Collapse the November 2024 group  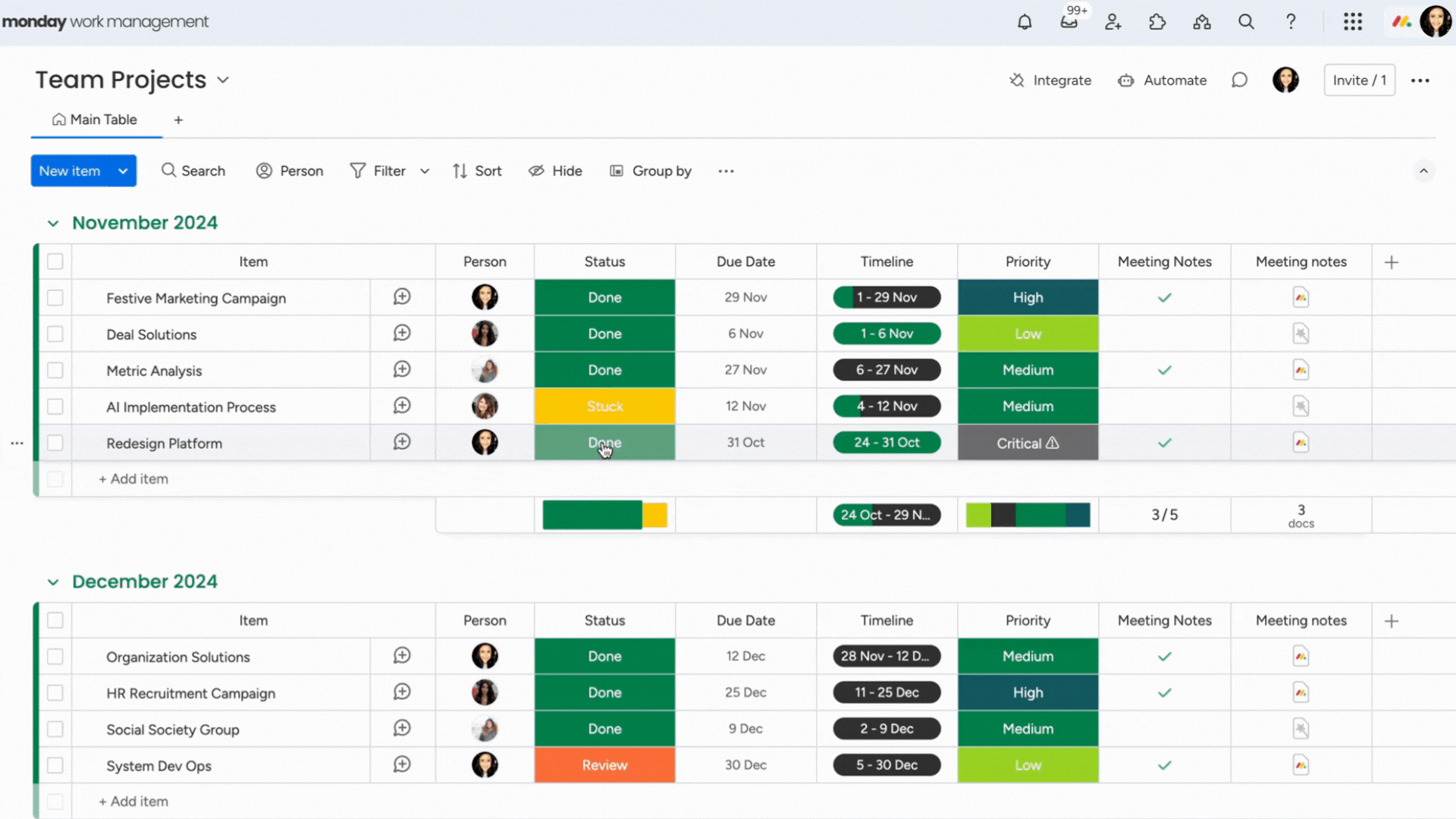click(x=52, y=222)
